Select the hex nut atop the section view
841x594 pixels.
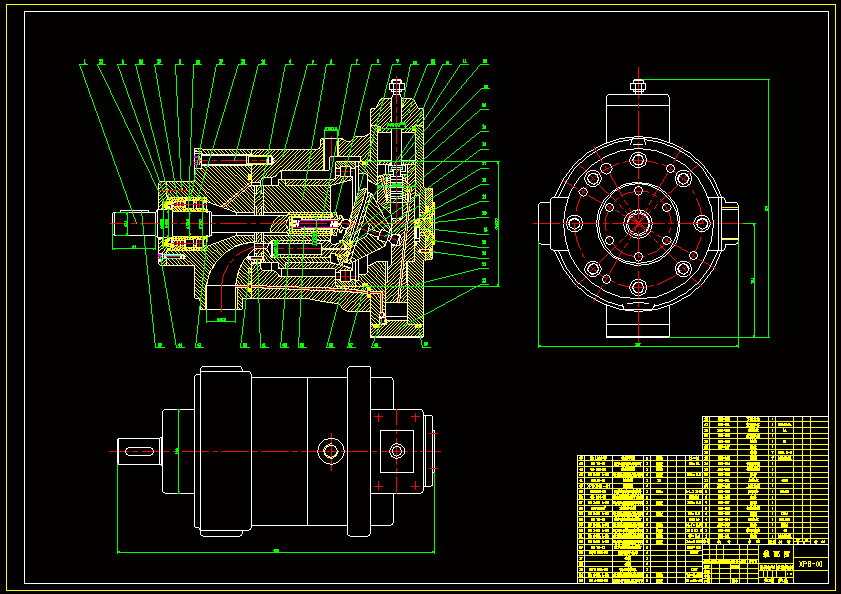coord(396,85)
